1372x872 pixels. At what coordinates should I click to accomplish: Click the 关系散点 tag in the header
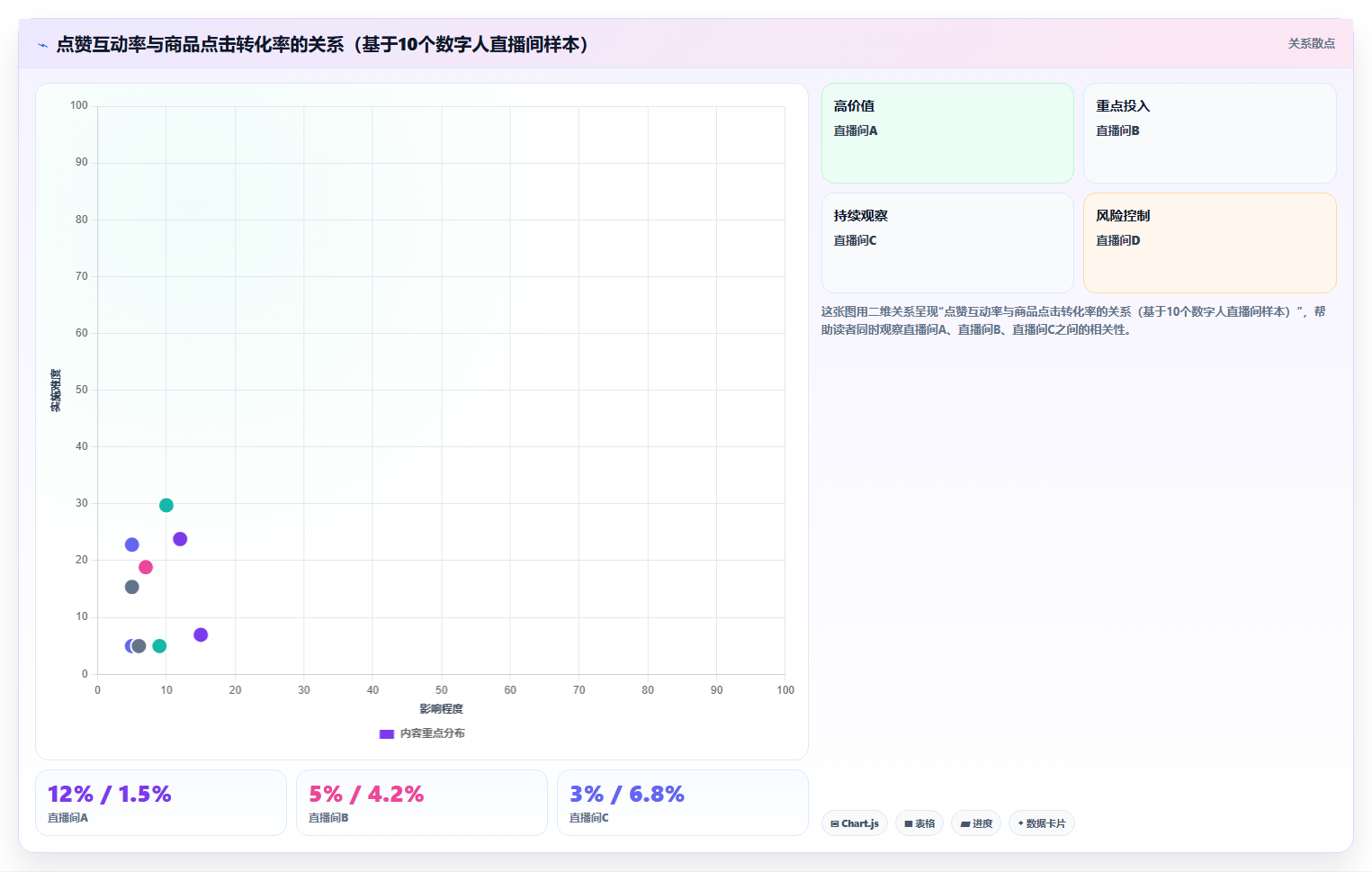(1311, 43)
